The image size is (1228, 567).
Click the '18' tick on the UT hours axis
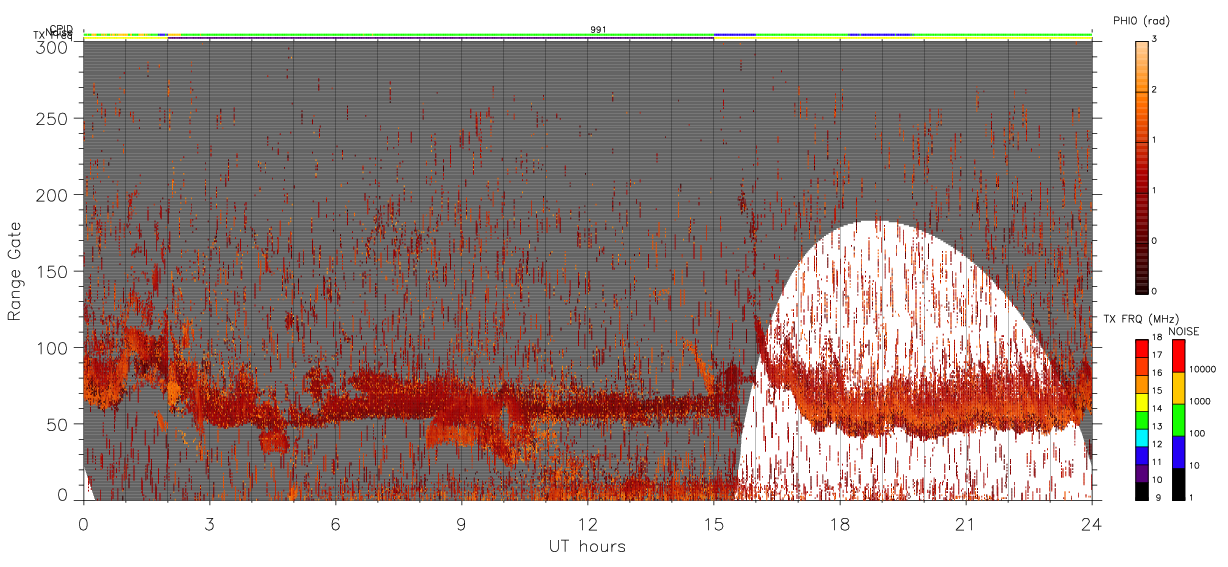(840, 523)
